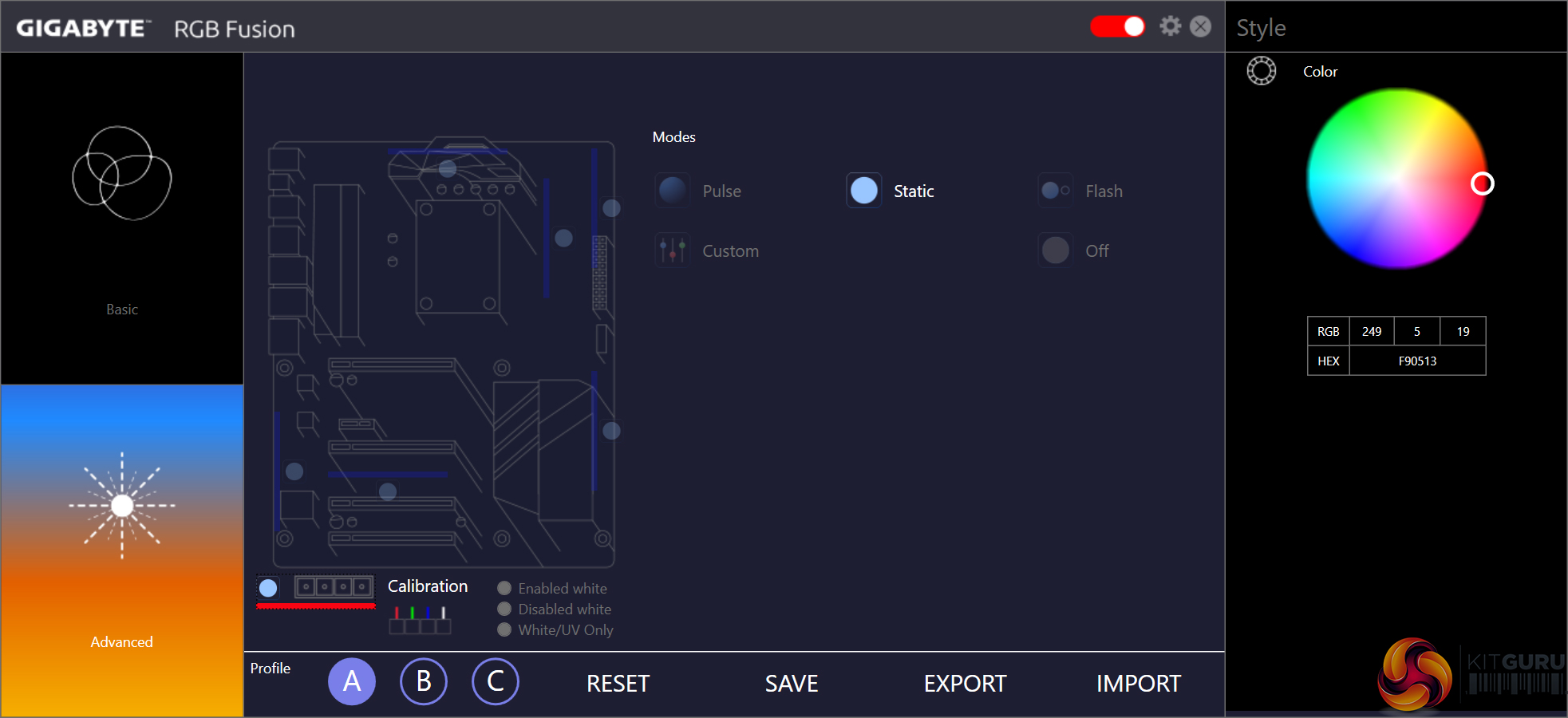Switch to the Advanced mode tab

point(122,550)
